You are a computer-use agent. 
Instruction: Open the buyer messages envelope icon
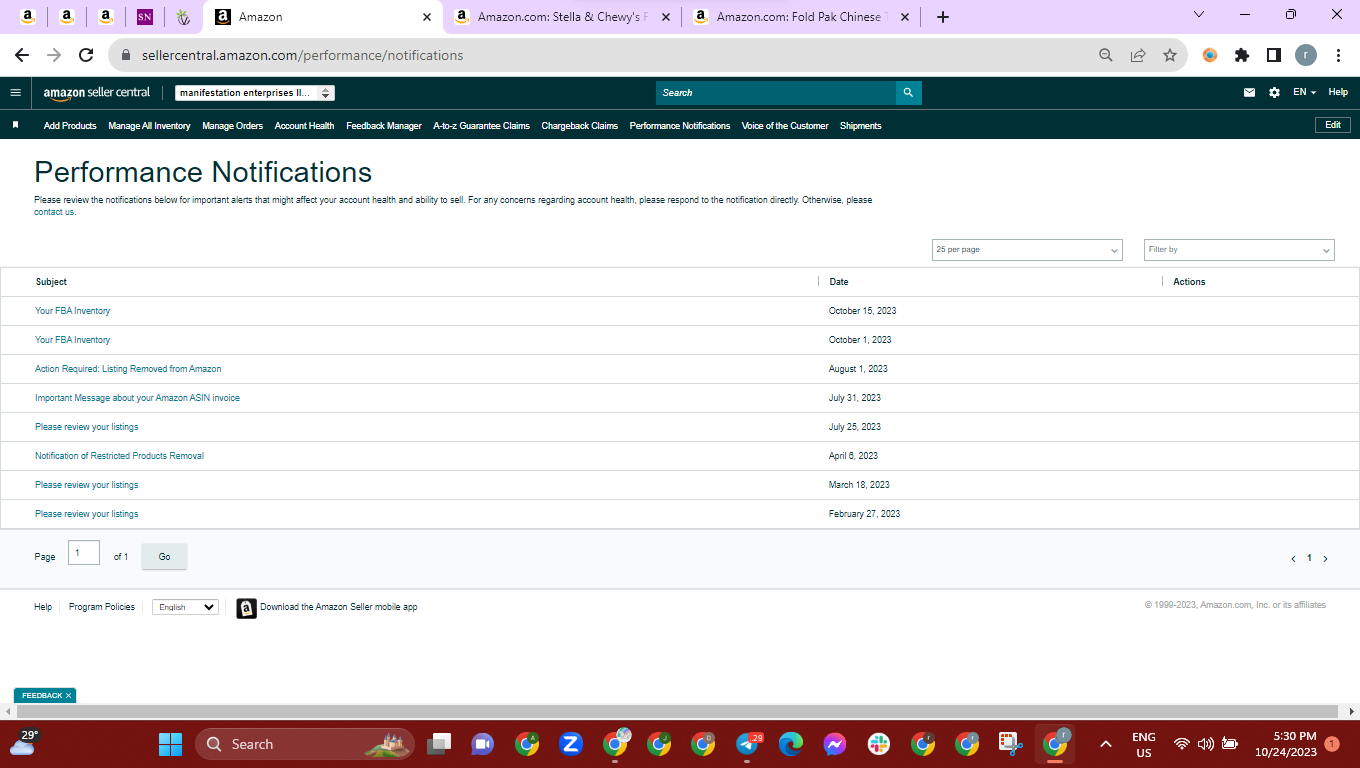click(1249, 92)
